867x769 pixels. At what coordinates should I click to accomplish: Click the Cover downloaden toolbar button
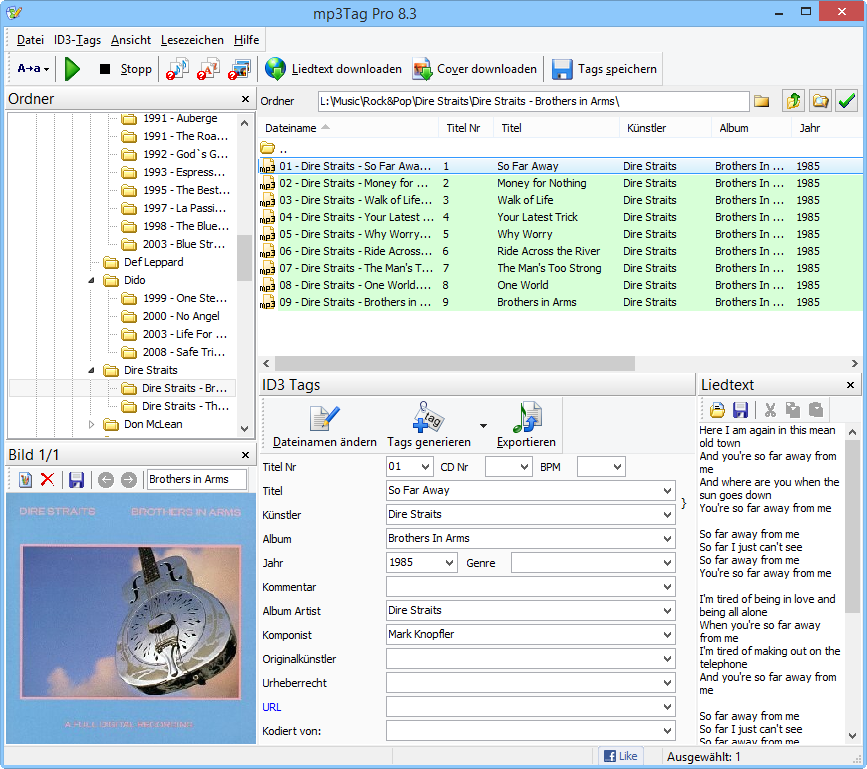click(474, 69)
